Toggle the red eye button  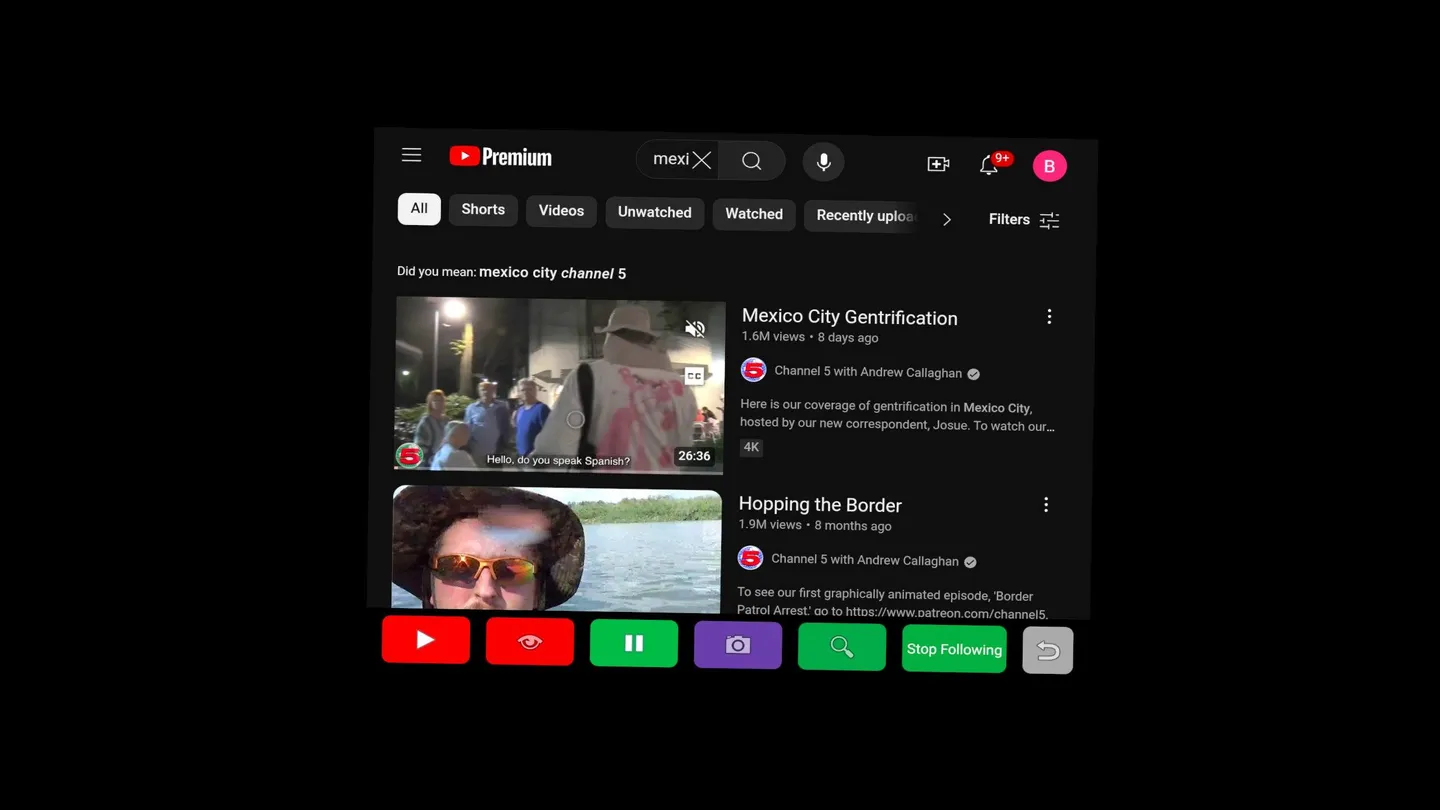[530, 642]
